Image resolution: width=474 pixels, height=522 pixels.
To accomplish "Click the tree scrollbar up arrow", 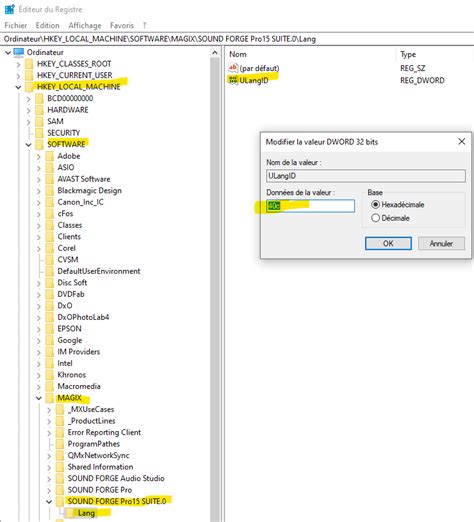I will 215,53.
